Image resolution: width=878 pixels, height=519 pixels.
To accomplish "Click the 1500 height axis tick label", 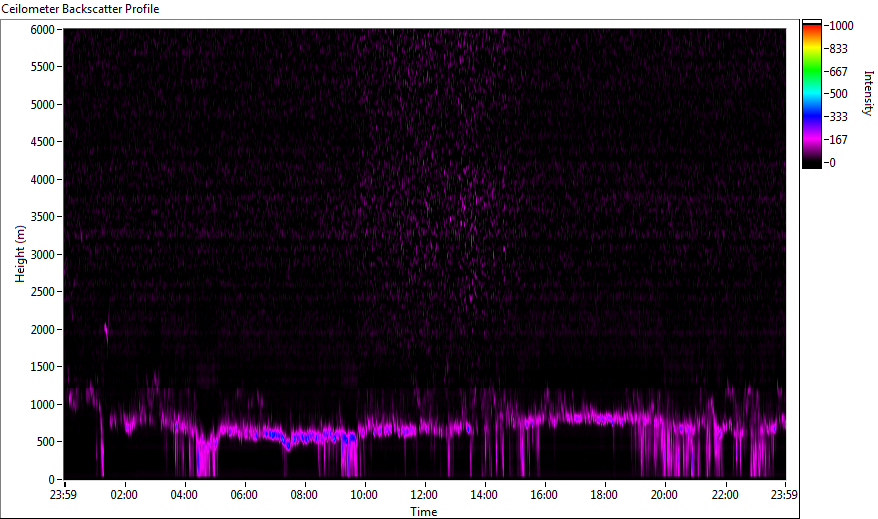I will (43, 367).
